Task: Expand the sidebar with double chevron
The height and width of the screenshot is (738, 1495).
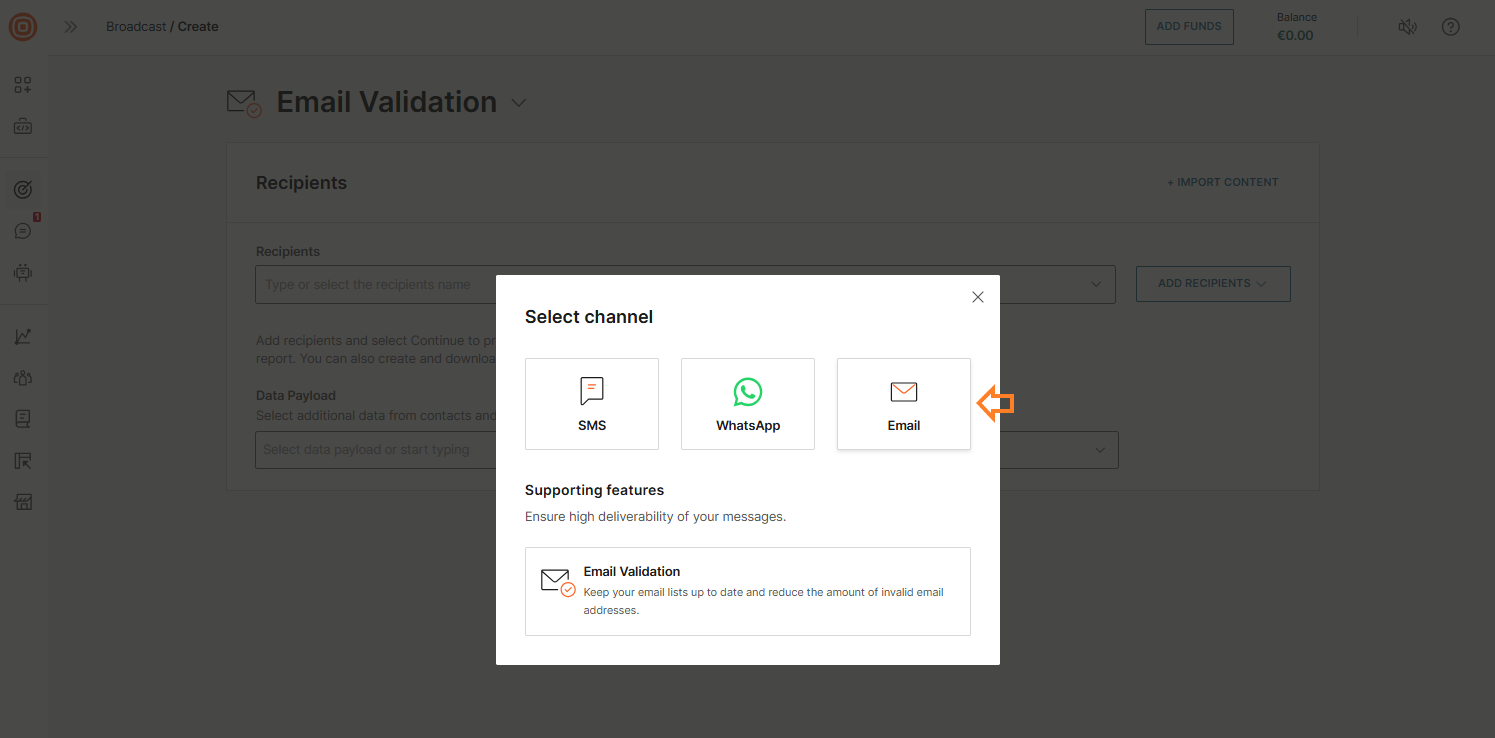Action: tap(71, 27)
